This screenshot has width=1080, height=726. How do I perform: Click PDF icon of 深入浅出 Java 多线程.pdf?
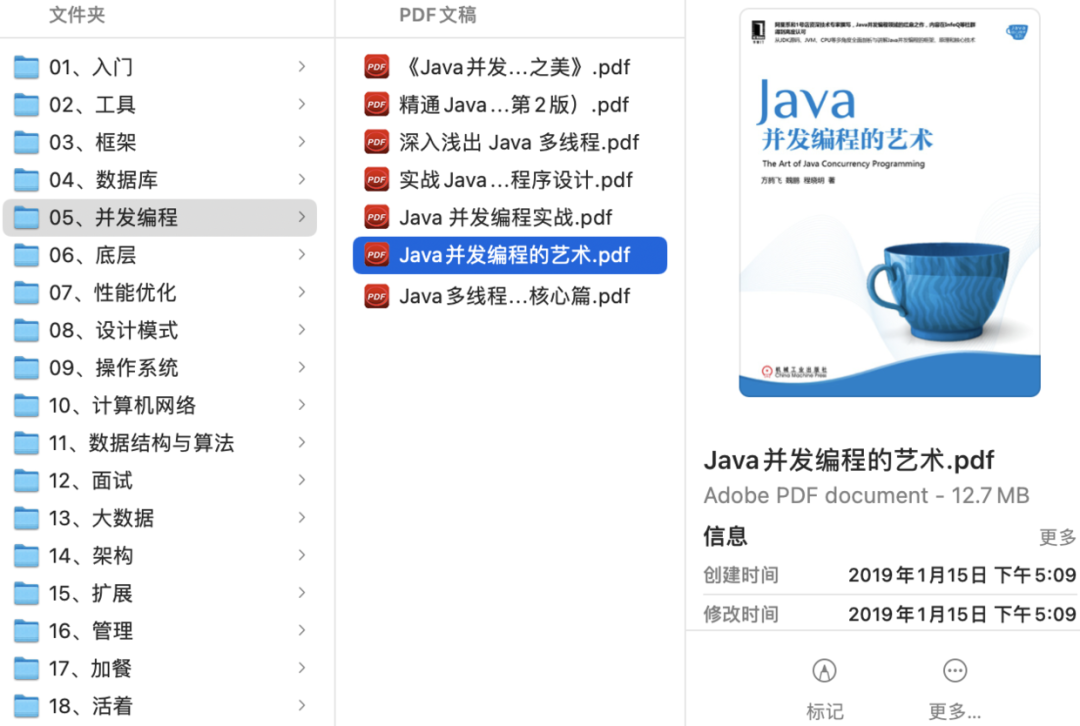pyautogui.click(x=377, y=142)
